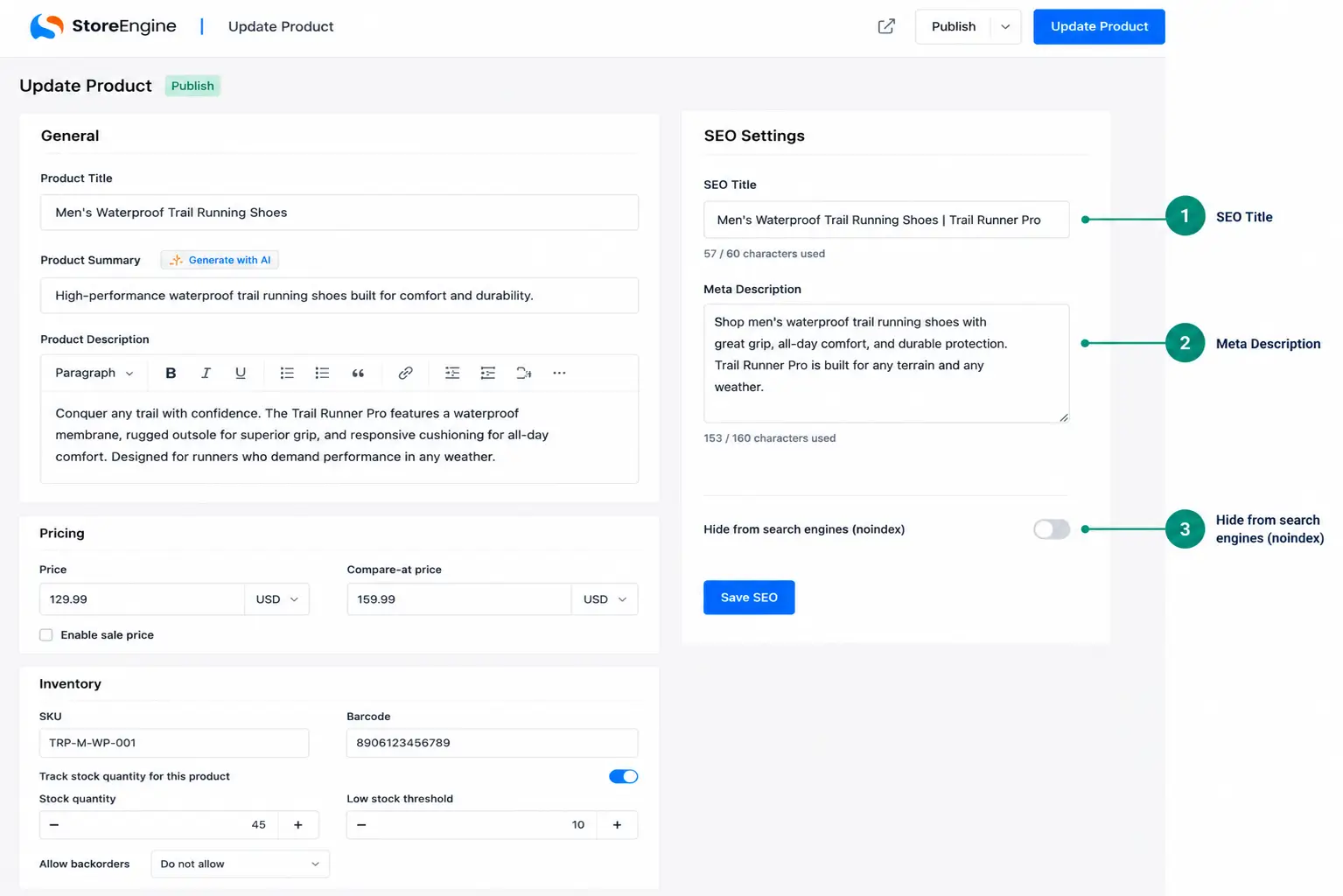Image resolution: width=1343 pixels, height=896 pixels.
Task: Decrease stock quantity with the minus button
Action: [x=54, y=825]
